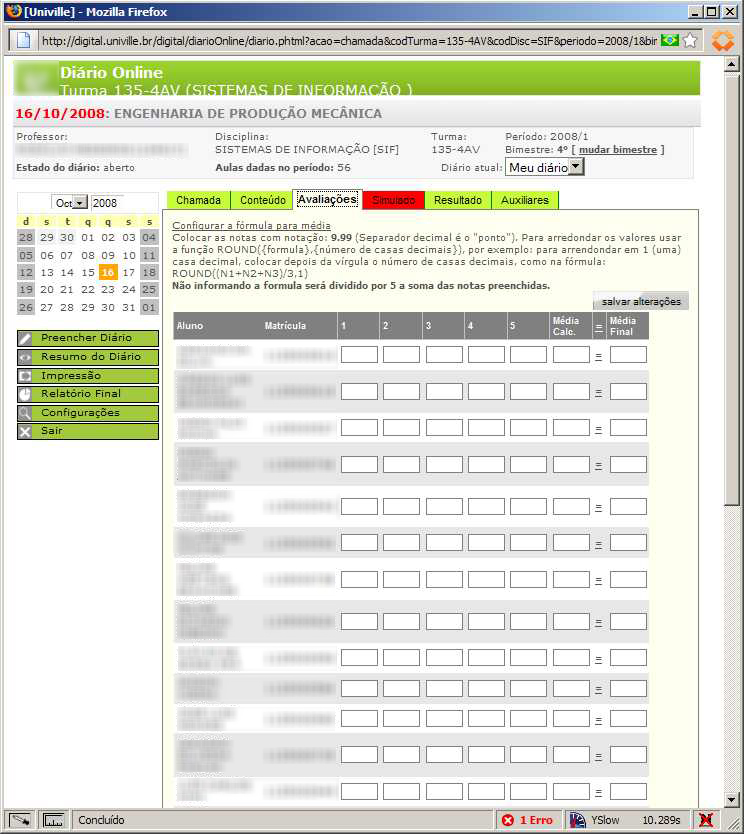Click the Preencher Diário sidebar button
This screenshot has width=744, height=834.
tap(87, 338)
